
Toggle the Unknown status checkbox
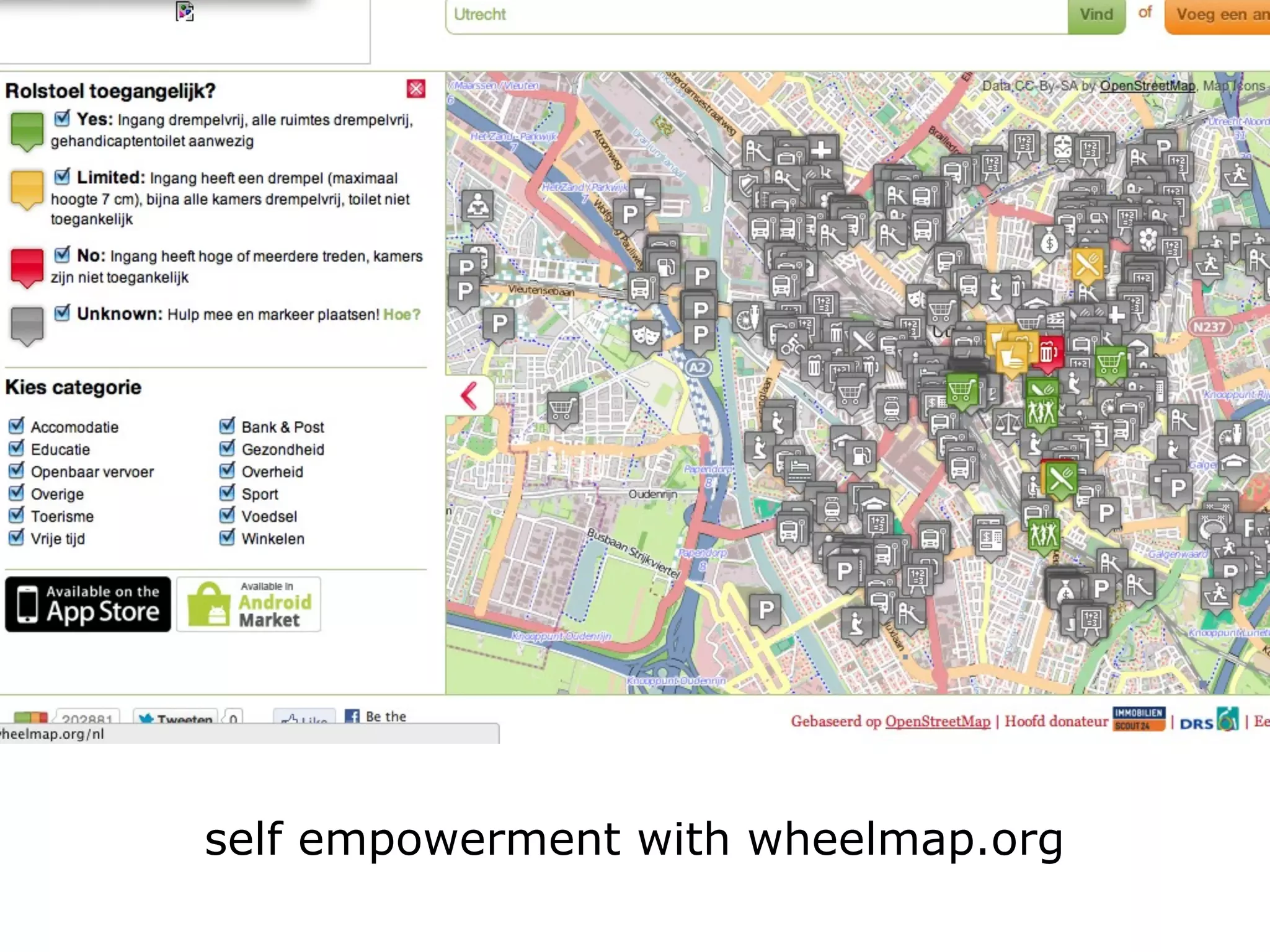point(62,312)
